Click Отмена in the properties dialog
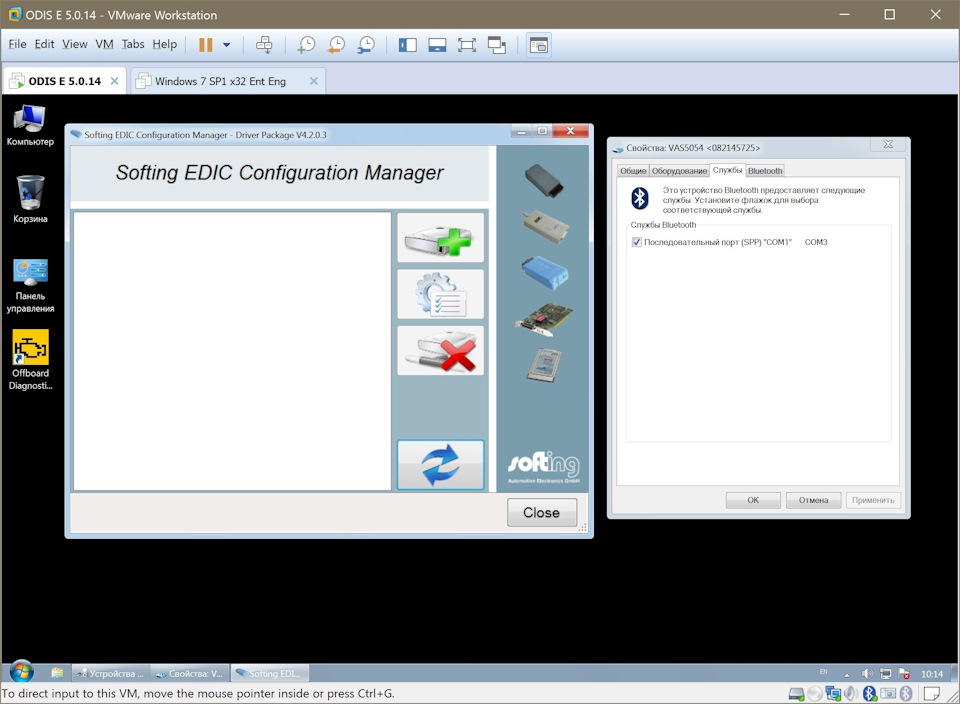This screenshot has height=704, width=960. point(813,500)
